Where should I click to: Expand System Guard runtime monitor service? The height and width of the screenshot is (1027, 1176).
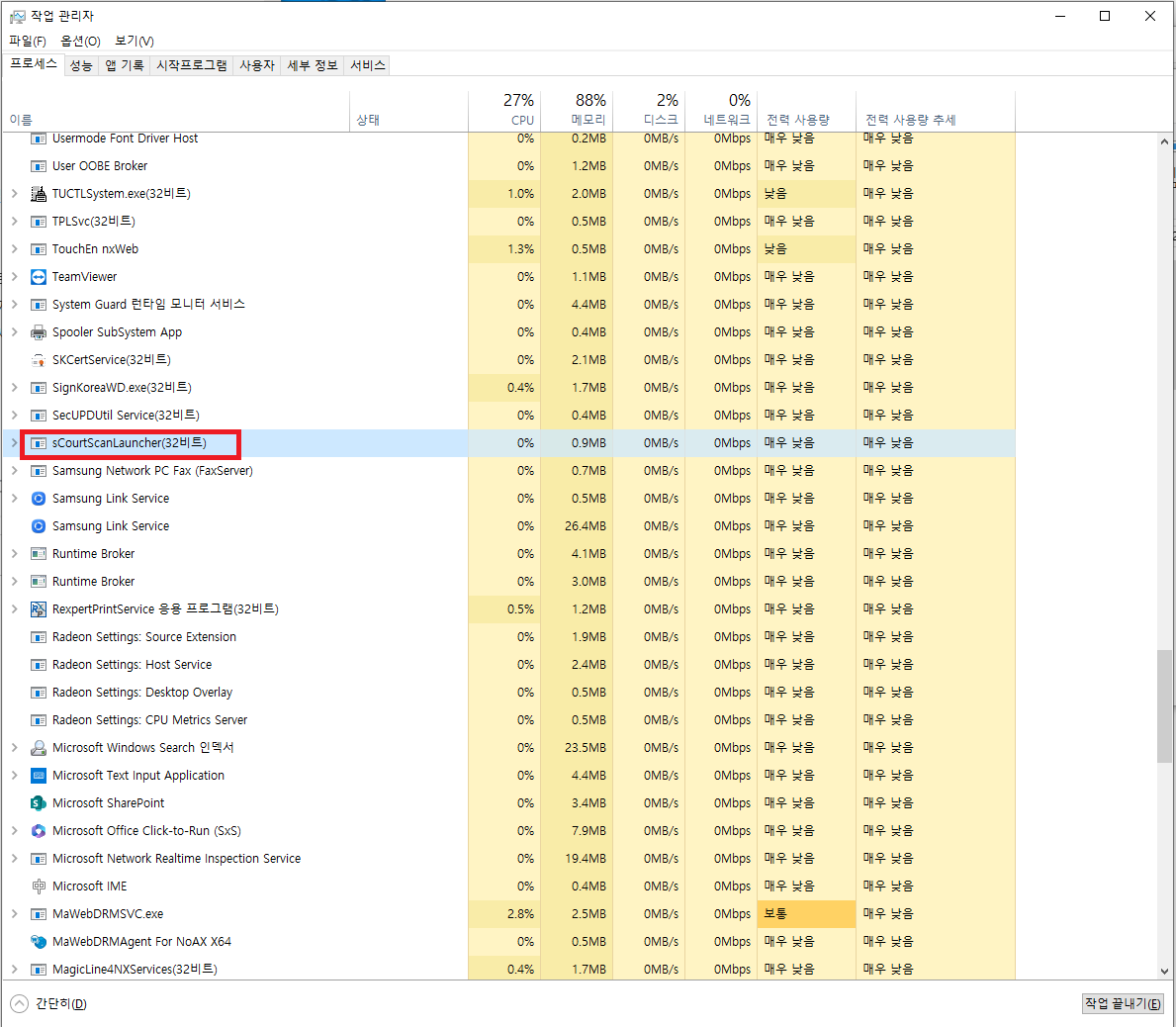[x=14, y=305]
